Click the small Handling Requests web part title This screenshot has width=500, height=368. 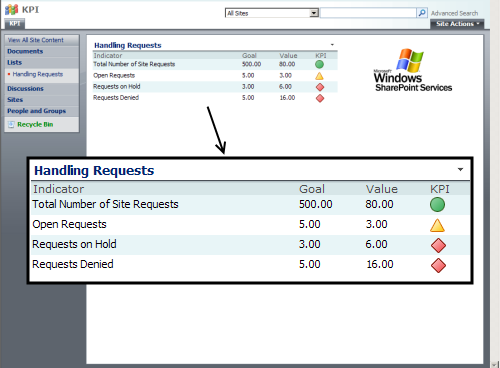(x=128, y=45)
